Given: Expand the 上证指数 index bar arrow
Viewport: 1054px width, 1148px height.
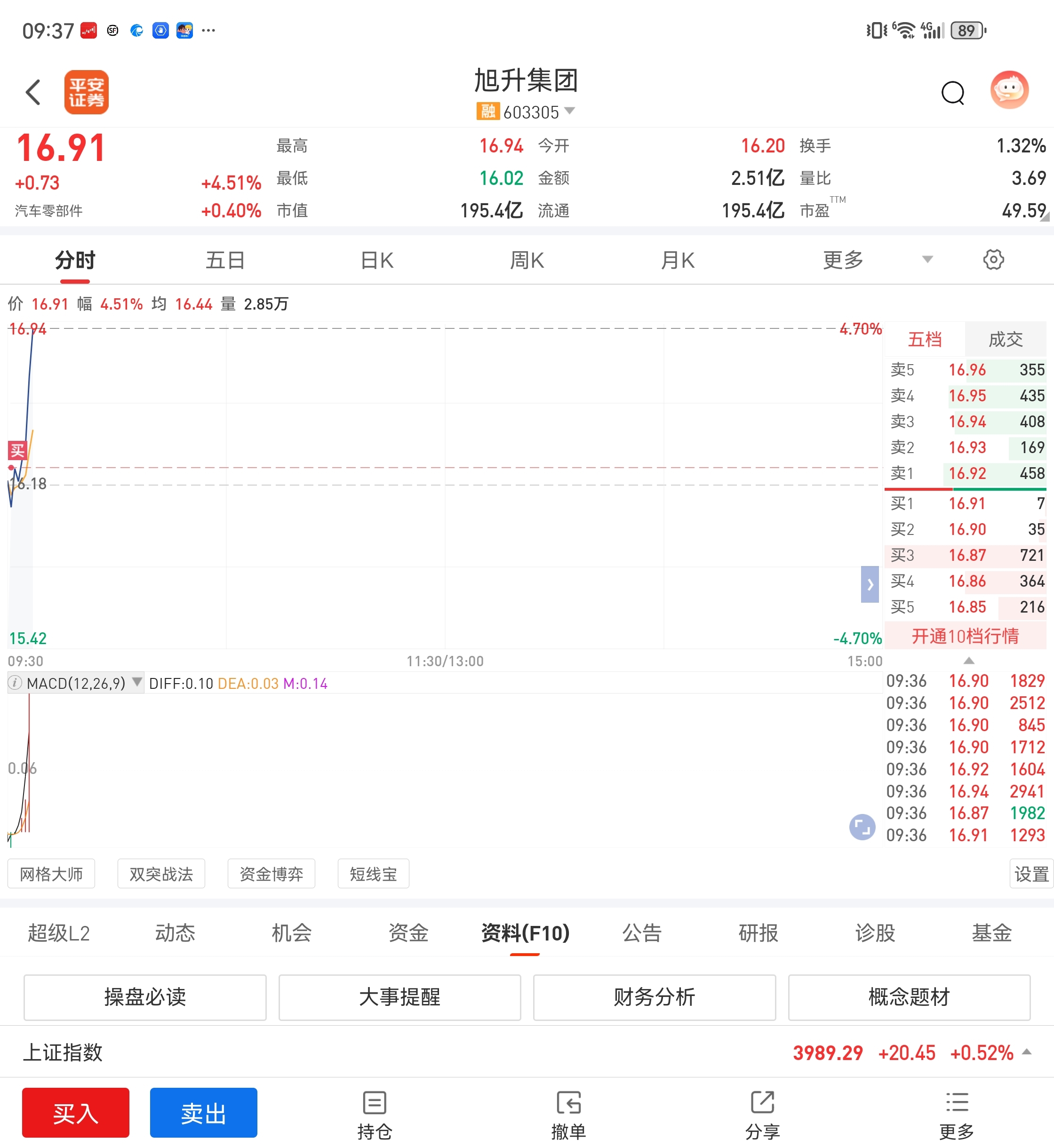Looking at the screenshot, I should [1027, 1052].
